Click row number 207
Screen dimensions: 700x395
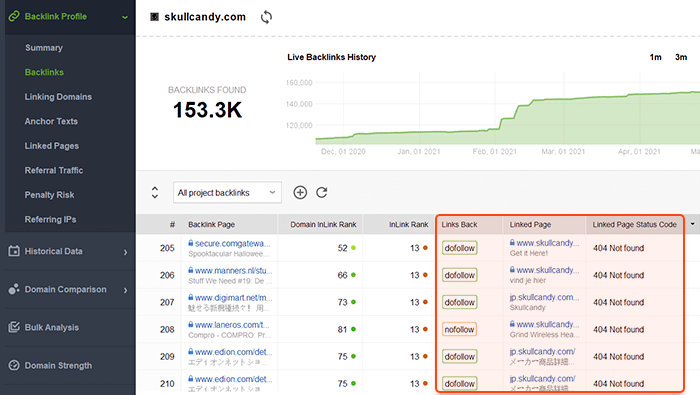[x=167, y=303]
